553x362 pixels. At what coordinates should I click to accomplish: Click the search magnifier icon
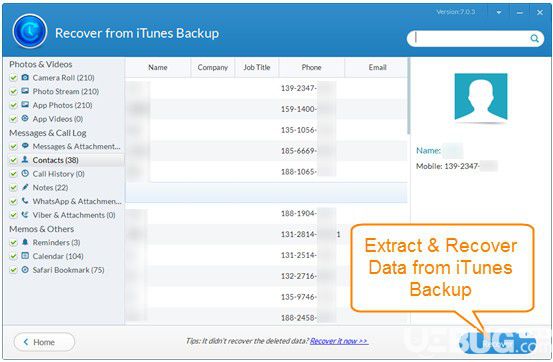tap(535, 38)
